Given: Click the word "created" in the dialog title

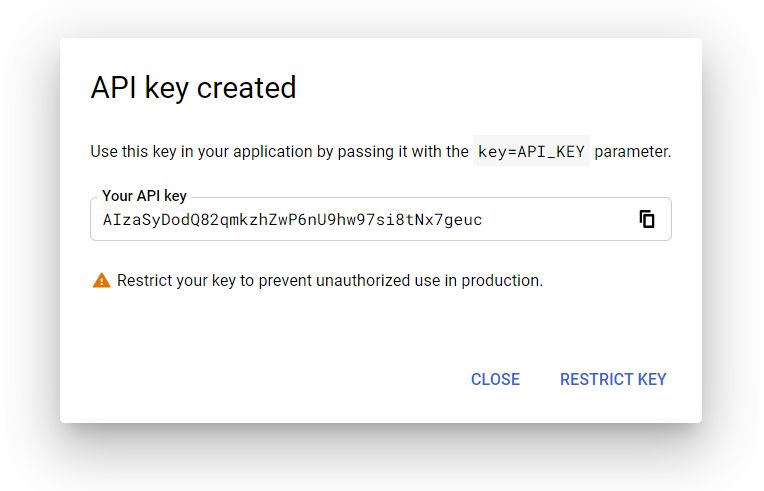Looking at the screenshot, I should (x=247, y=88).
